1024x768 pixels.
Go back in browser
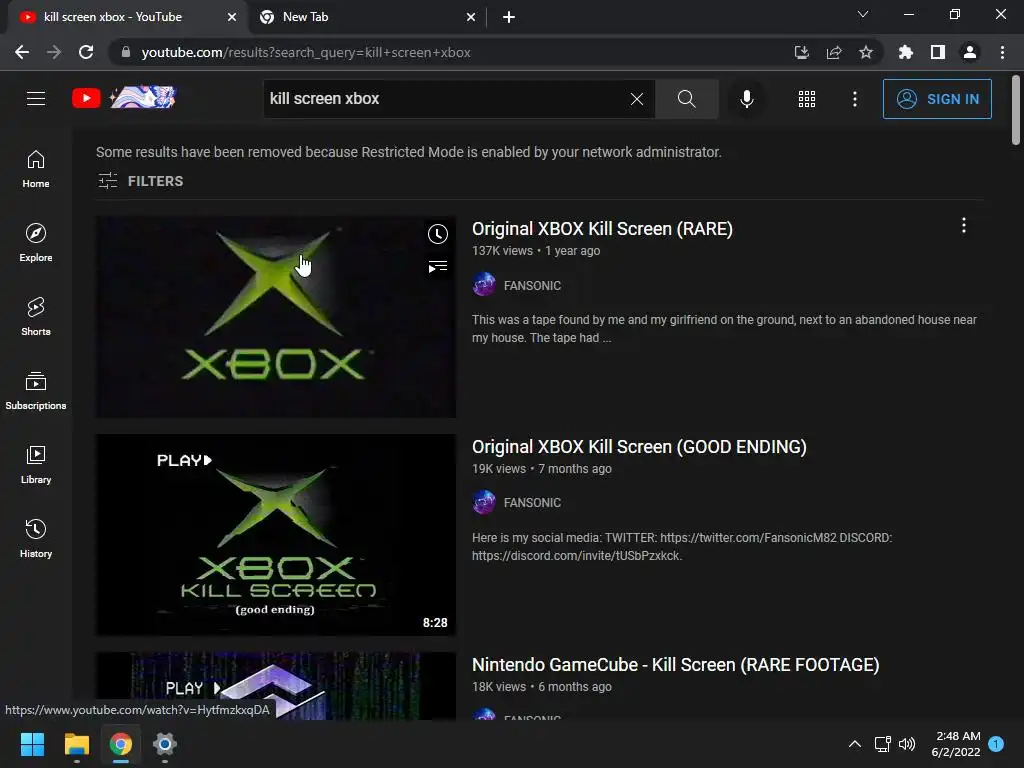[22, 52]
